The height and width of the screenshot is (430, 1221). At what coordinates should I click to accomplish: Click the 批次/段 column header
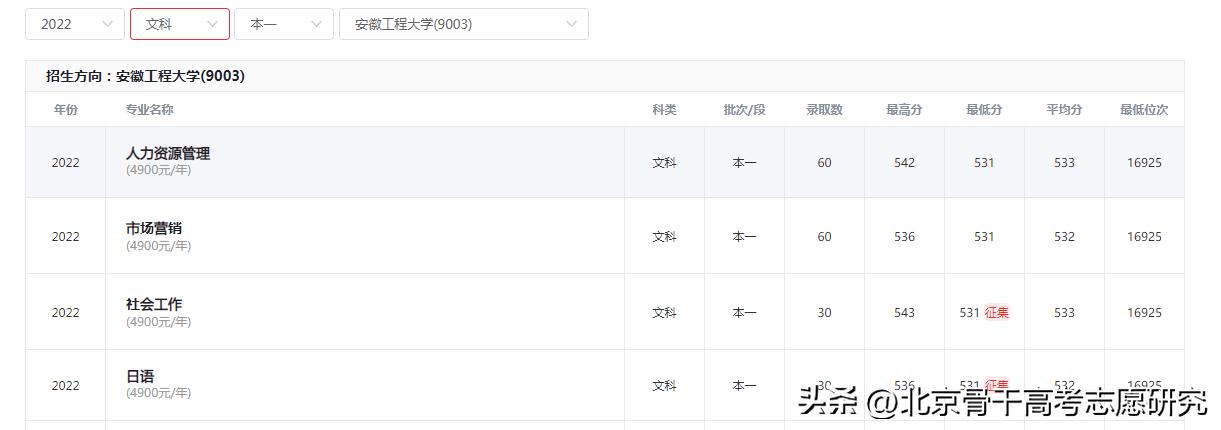coord(744,110)
